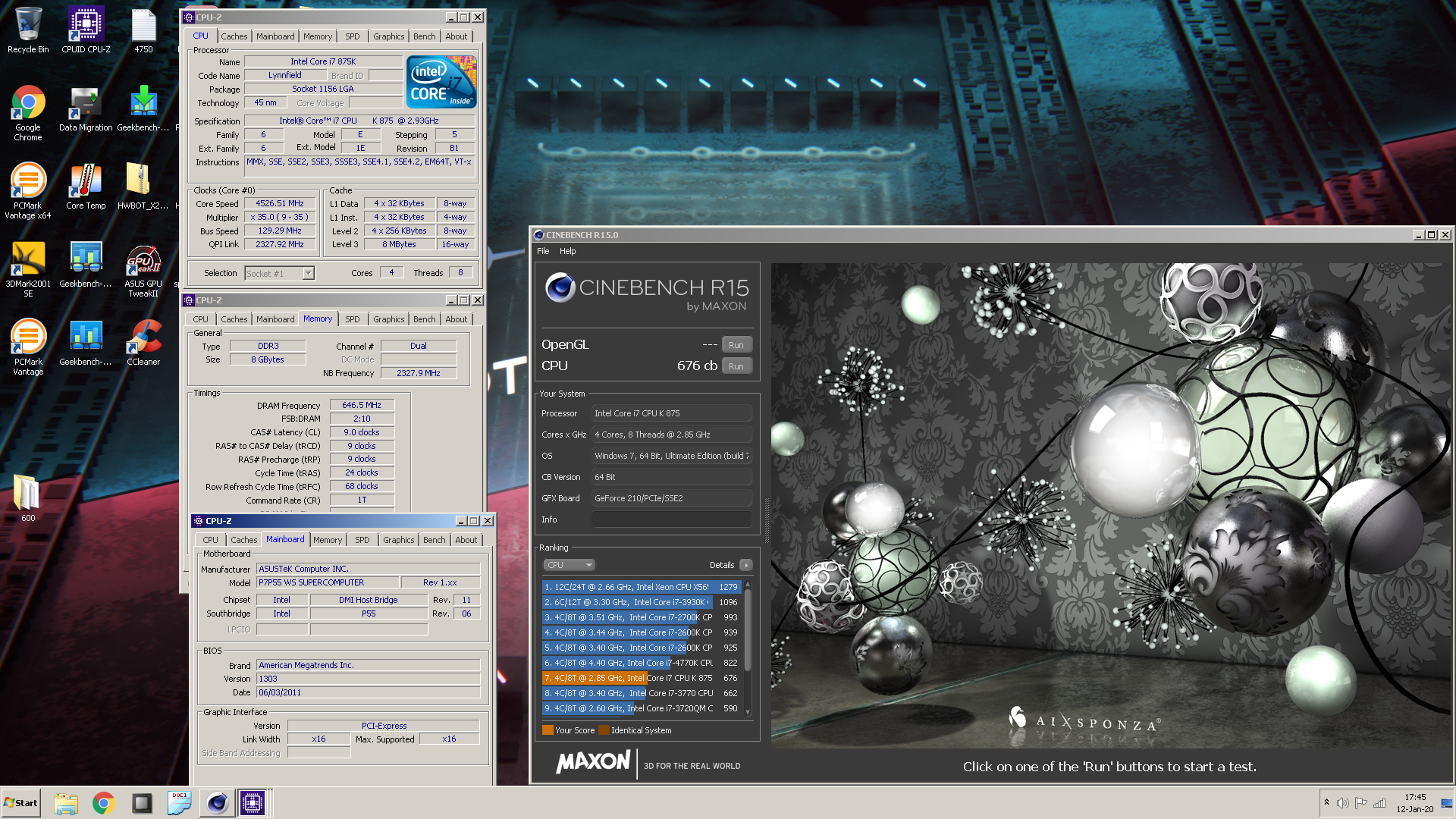The image size is (1456, 819).
Task: Run the OpenGL test in Cinebench
Action: (x=736, y=345)
